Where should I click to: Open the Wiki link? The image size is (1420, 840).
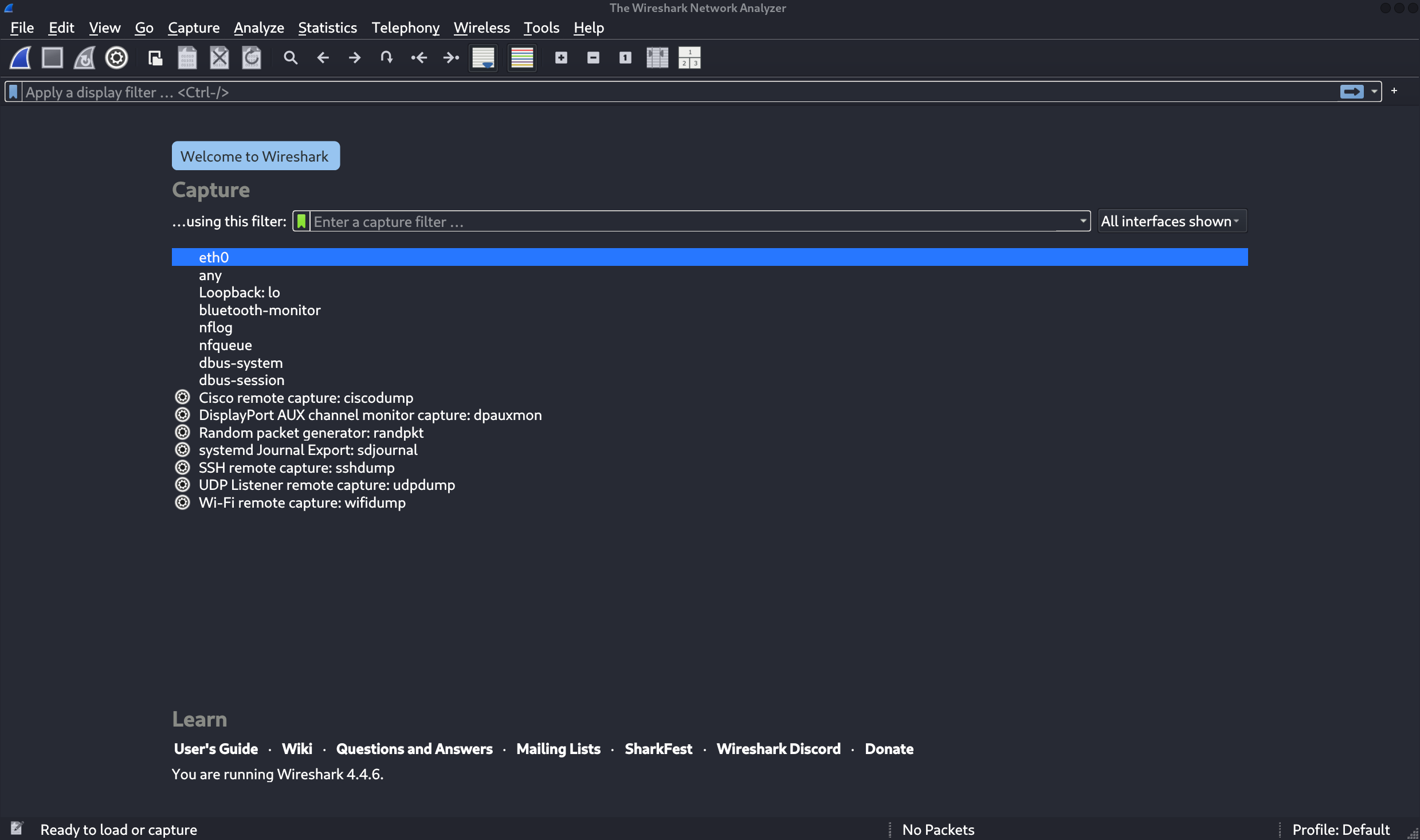point(297,749)
